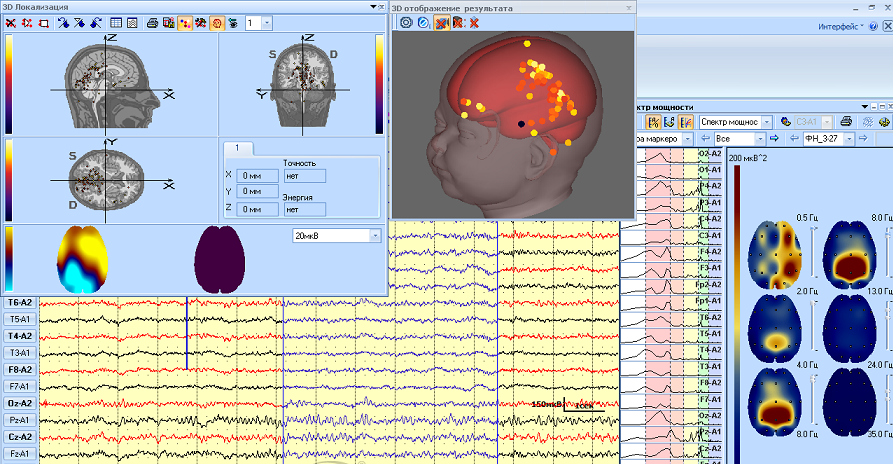Toggle the highlighted colored dots display button
896x464 pixels.
(185, 22)
